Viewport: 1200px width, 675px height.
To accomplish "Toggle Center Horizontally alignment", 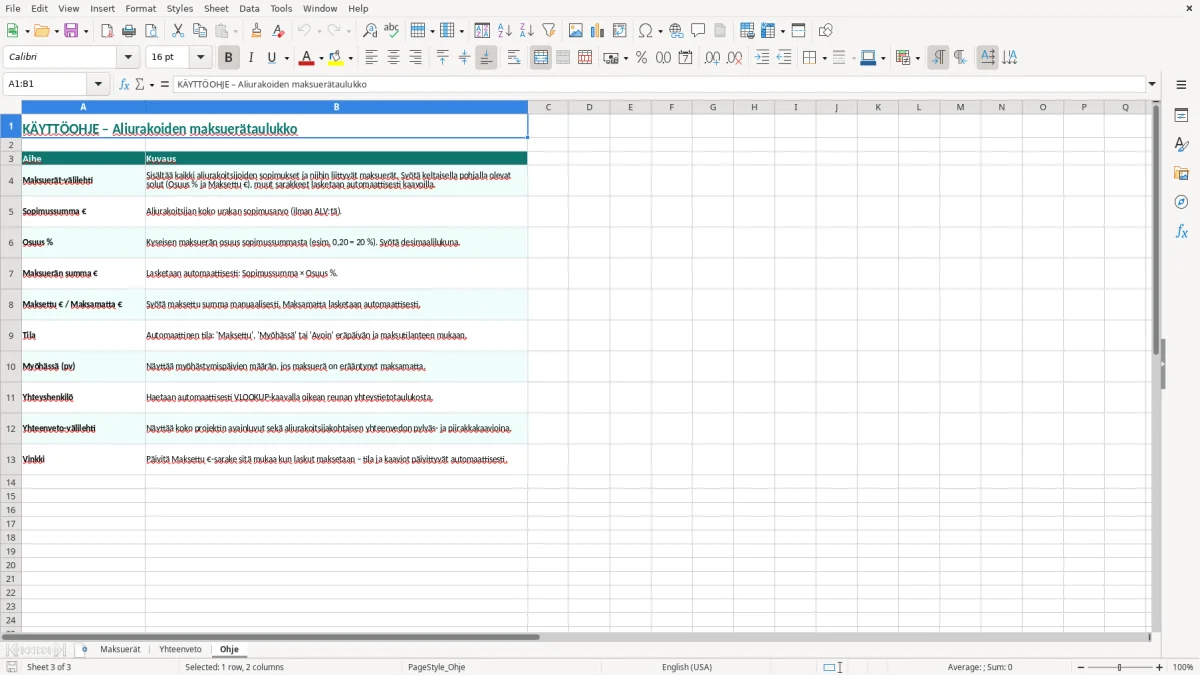I will click(393, 58).
